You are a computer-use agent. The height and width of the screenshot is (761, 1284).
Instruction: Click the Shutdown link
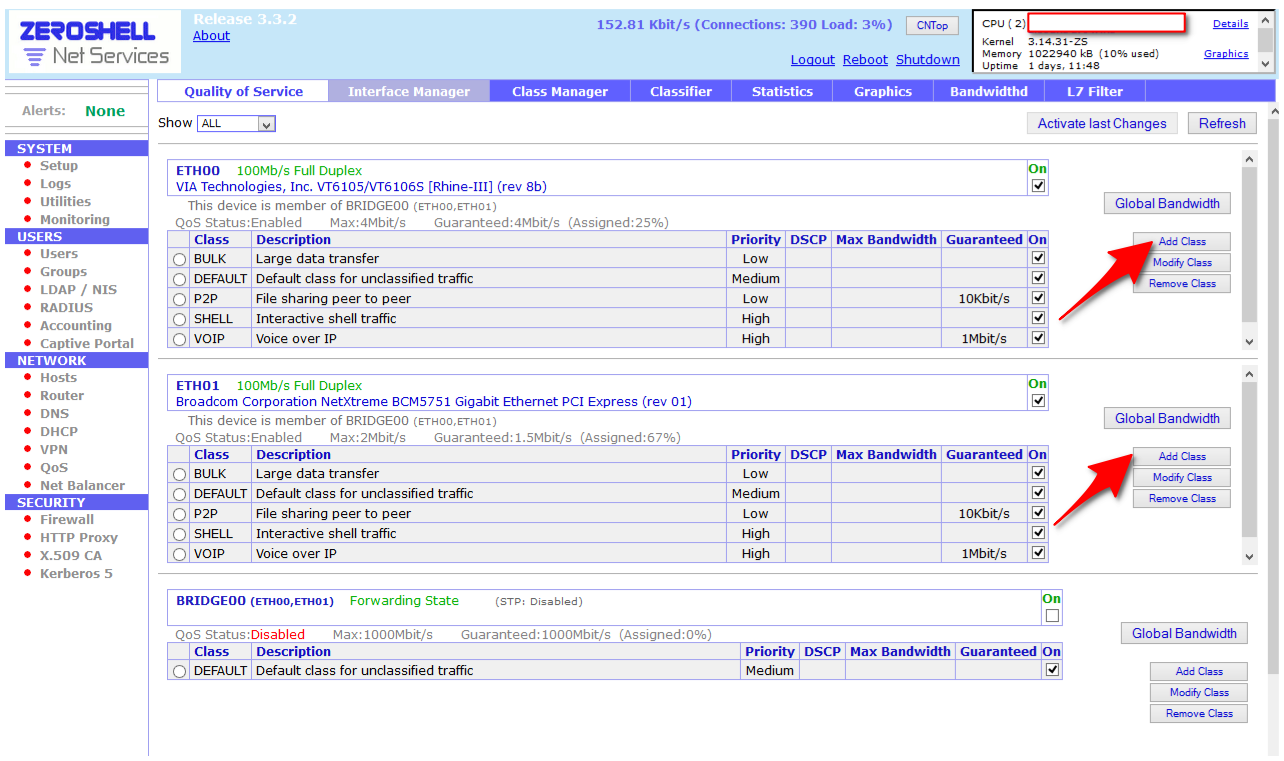[x=928, y=60]
